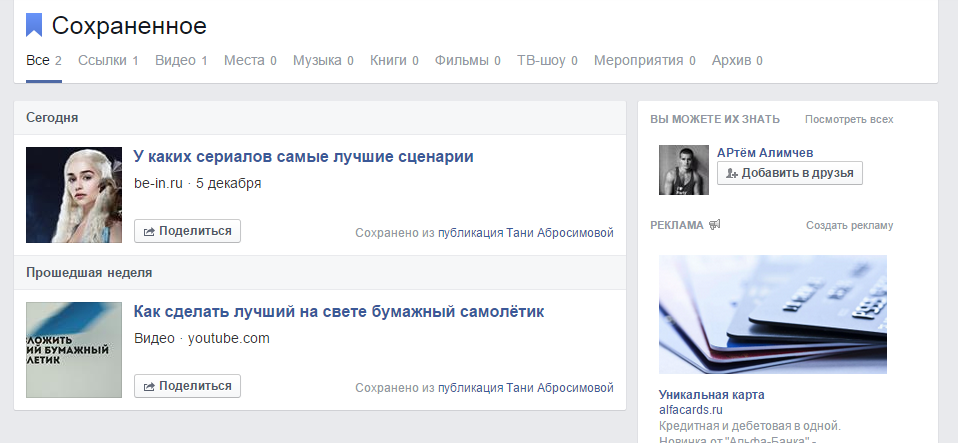Open the Фильмы tab
958x443 pixels.
468,60
